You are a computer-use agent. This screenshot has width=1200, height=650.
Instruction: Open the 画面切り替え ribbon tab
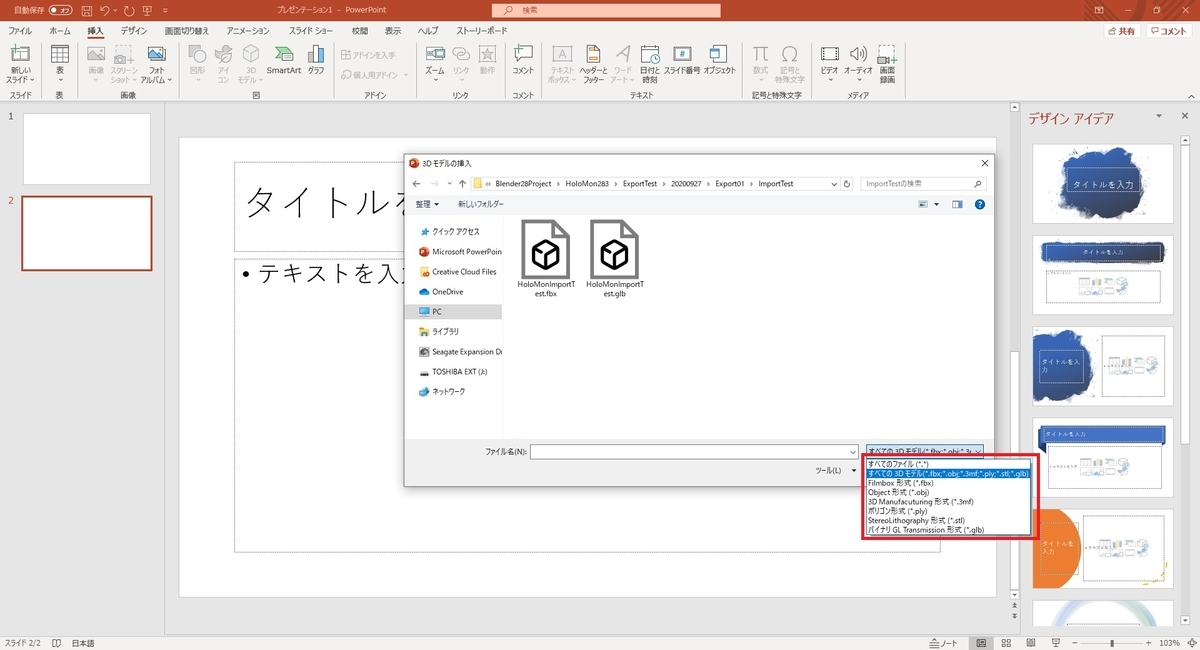pos(188,31)
